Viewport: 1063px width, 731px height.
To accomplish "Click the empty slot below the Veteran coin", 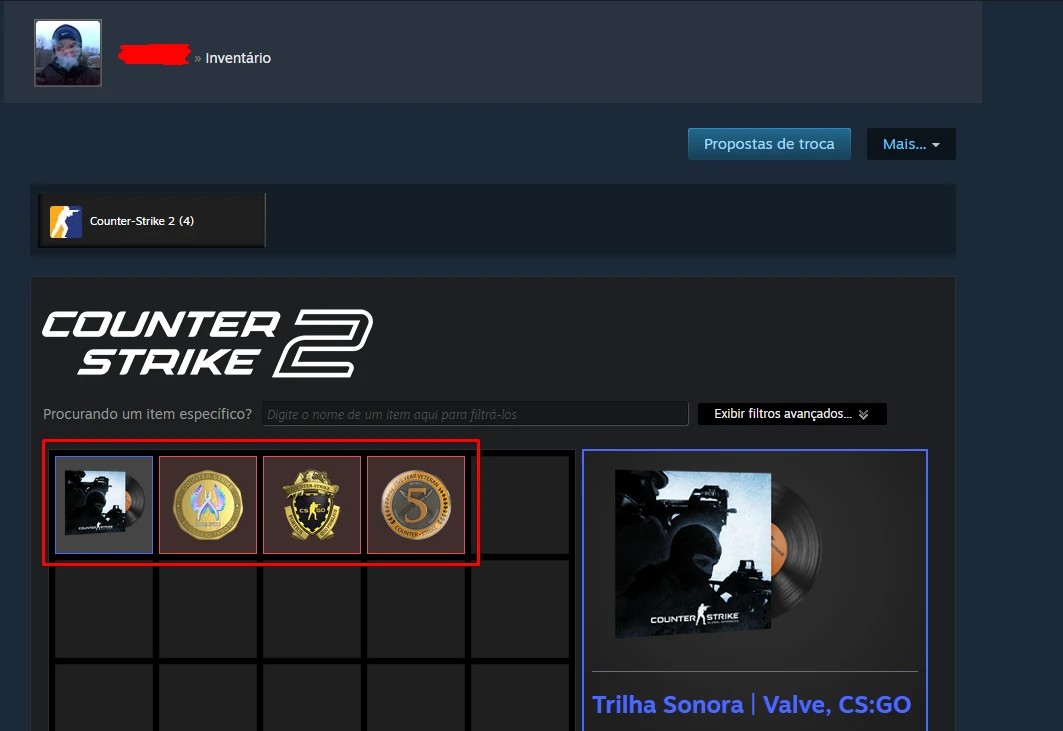I will 416,609.
